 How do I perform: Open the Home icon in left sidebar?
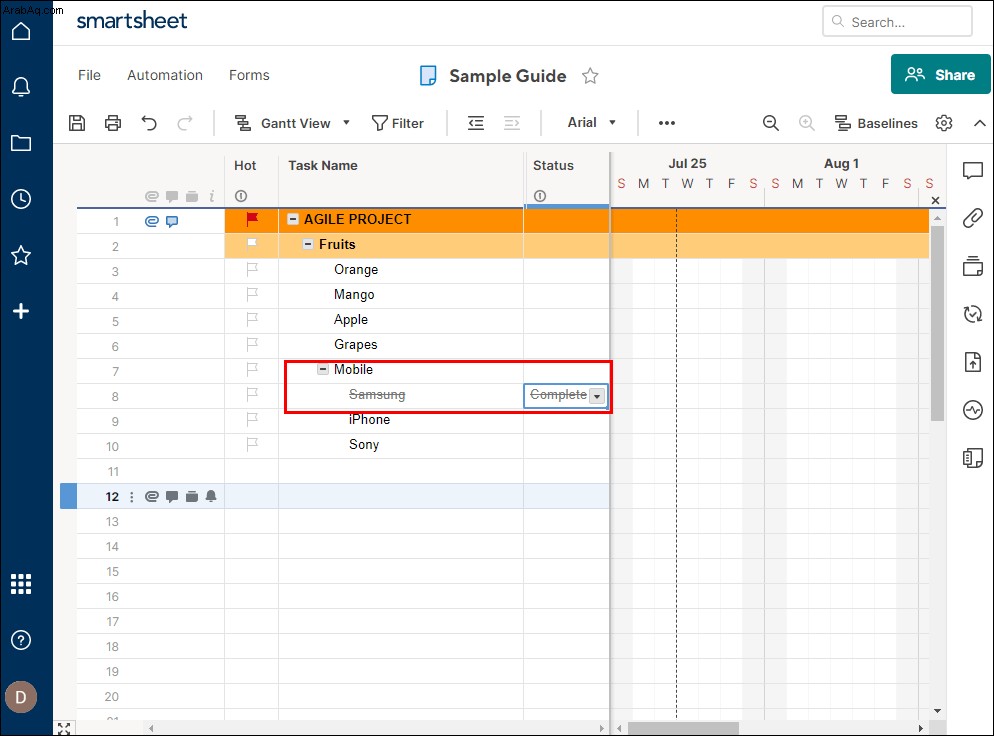pos(21,31)
